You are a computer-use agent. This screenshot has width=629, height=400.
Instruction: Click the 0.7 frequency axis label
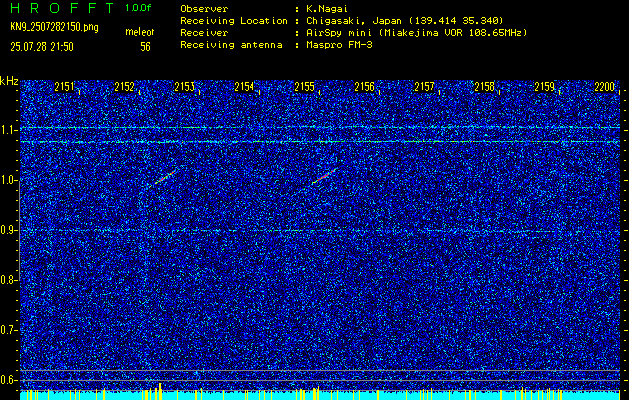click(x=8, y=330)
